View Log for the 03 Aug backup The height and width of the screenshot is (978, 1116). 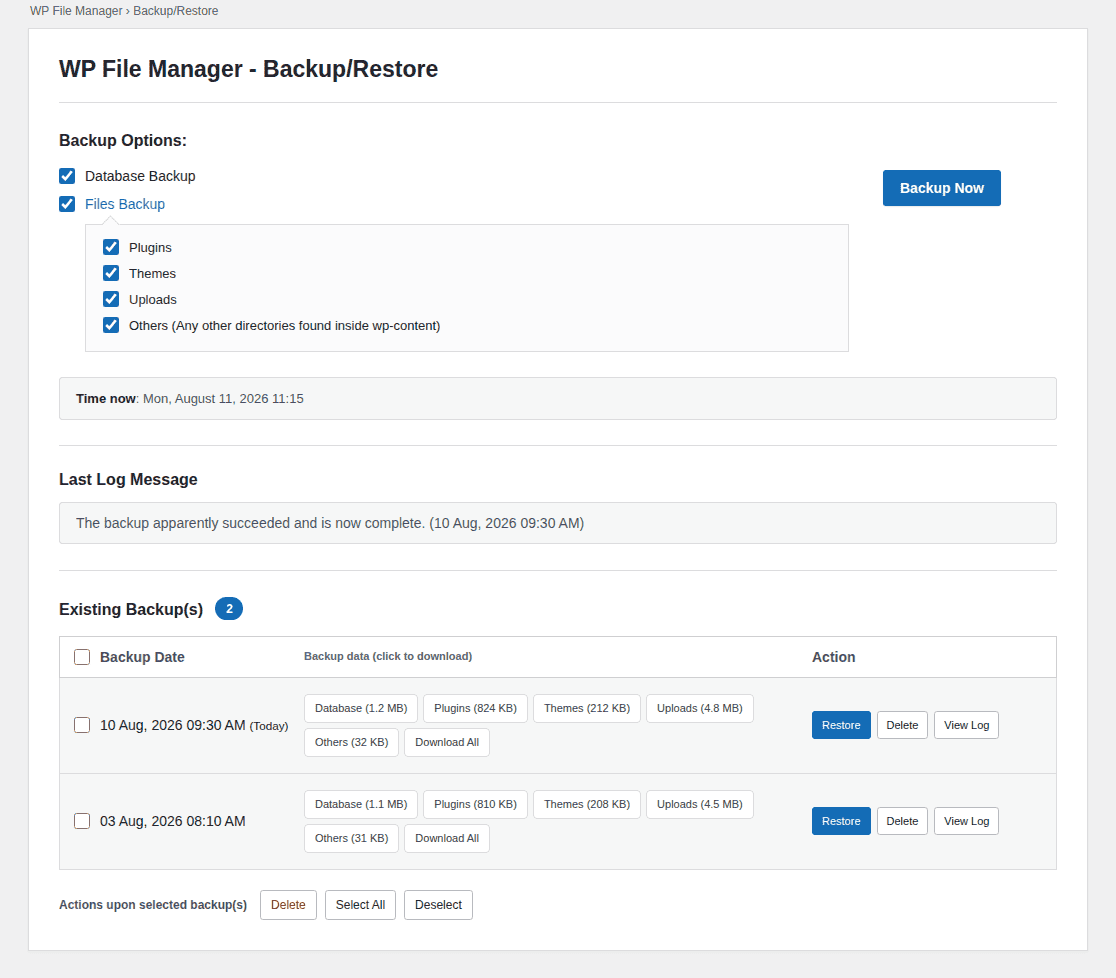coord(967,821)
